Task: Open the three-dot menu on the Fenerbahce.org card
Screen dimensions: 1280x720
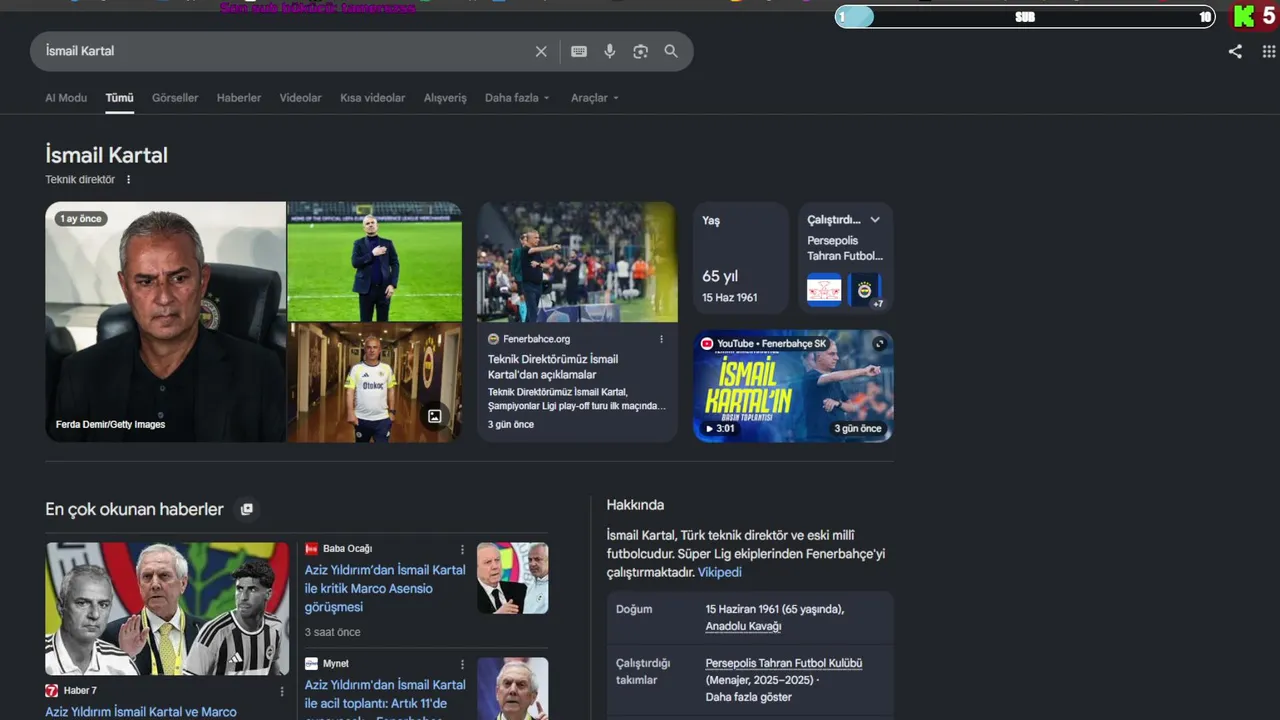Action: [661, 339]
